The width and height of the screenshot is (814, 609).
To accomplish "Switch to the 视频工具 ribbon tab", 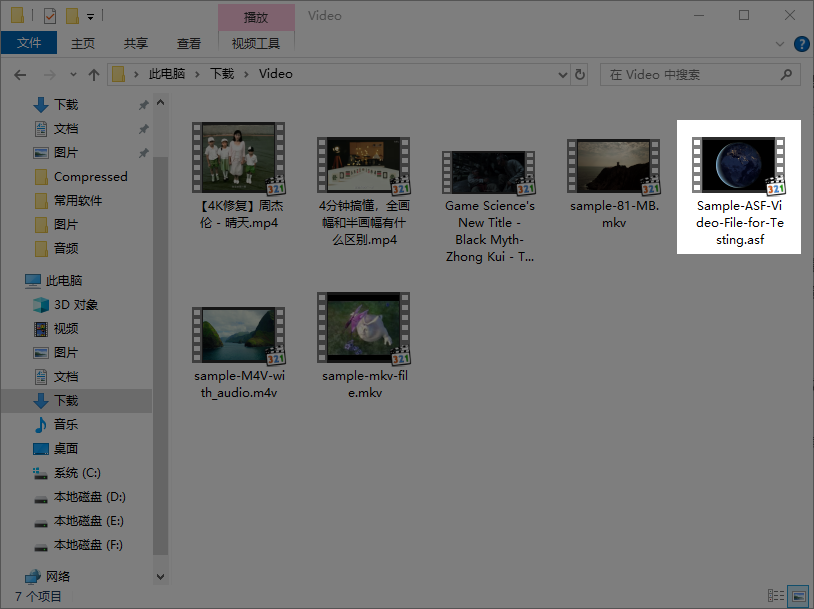I will pyautogui.click(x=256, y=44).
